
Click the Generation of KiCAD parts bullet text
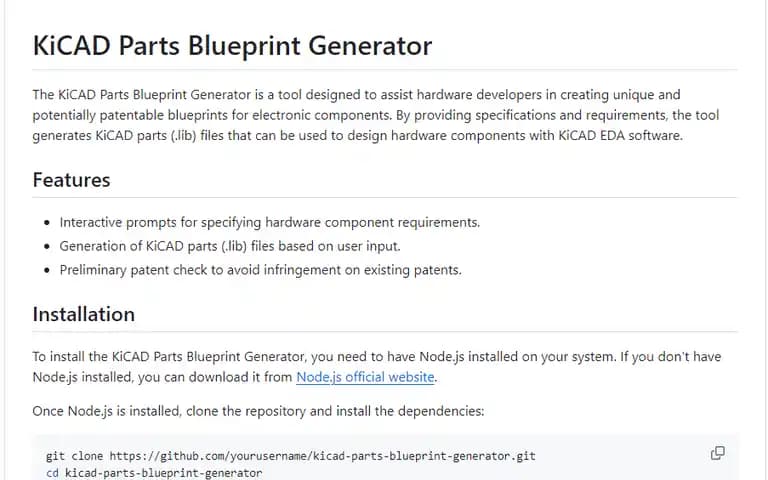(x=230, y=246)
